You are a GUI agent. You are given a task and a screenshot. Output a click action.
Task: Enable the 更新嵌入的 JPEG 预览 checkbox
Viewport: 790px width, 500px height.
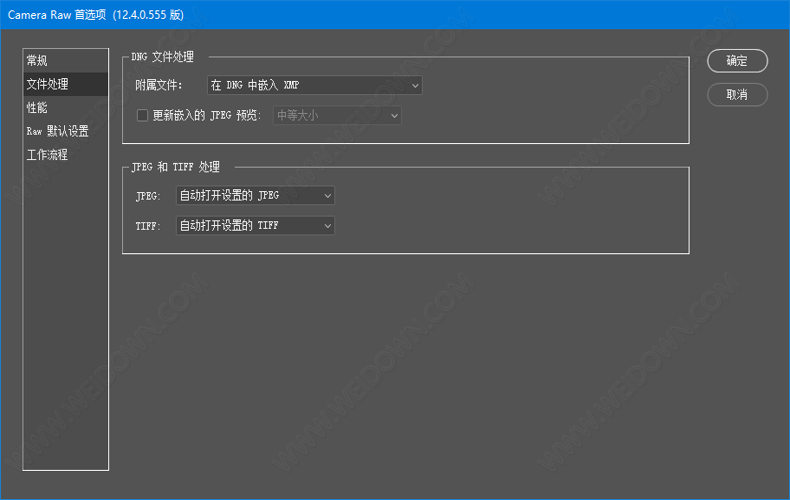coord(143,115)
